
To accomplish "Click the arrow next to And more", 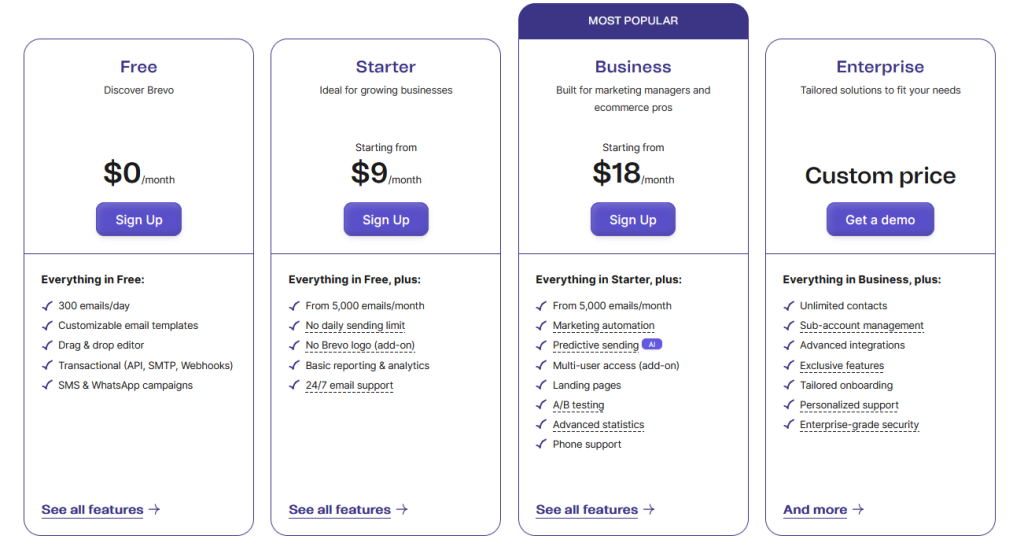I will pos(858,510).
